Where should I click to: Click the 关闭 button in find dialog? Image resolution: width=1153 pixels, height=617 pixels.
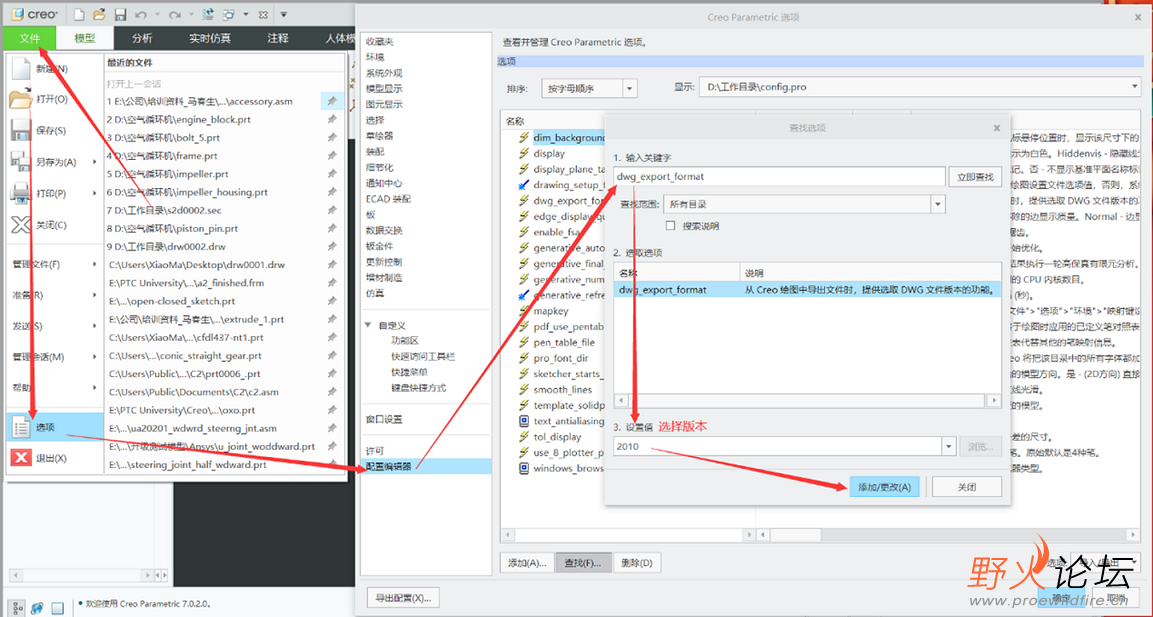pos(967,487)
